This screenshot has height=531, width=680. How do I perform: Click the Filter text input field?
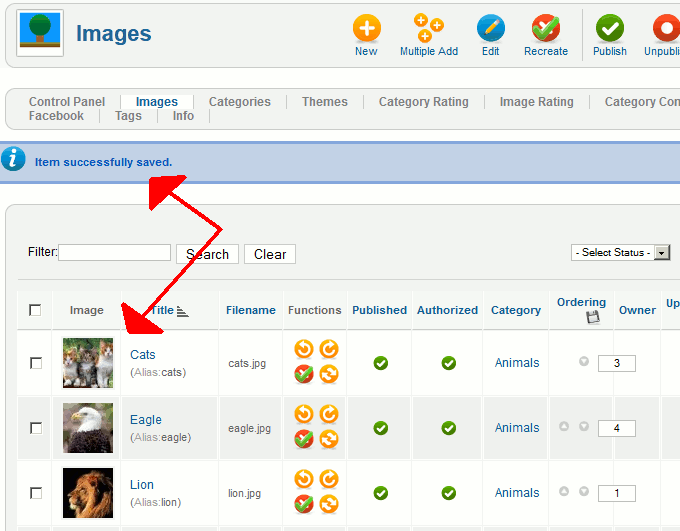tap(114, 253)
